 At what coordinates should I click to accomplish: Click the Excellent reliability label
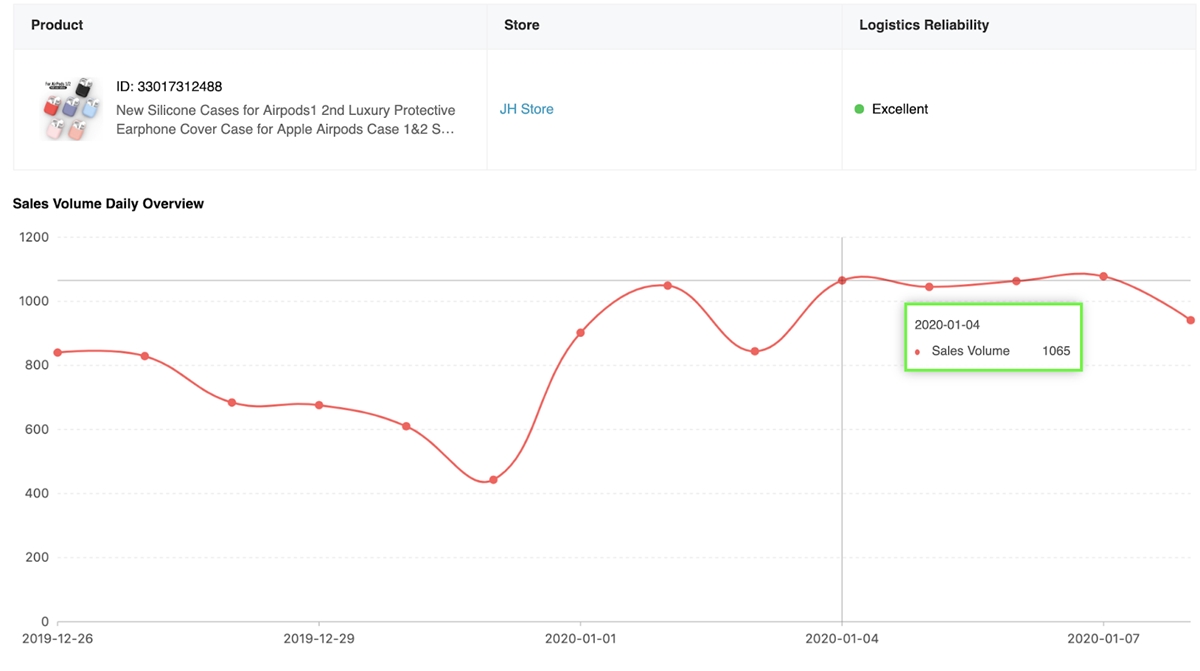coord(900,109)
